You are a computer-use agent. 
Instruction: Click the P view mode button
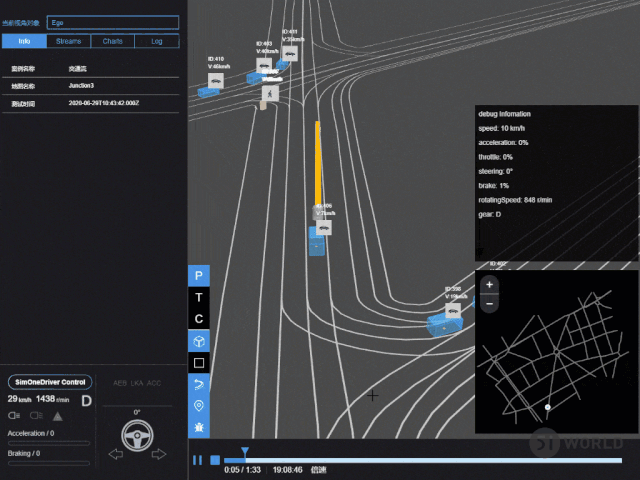(x=199, y=275)
